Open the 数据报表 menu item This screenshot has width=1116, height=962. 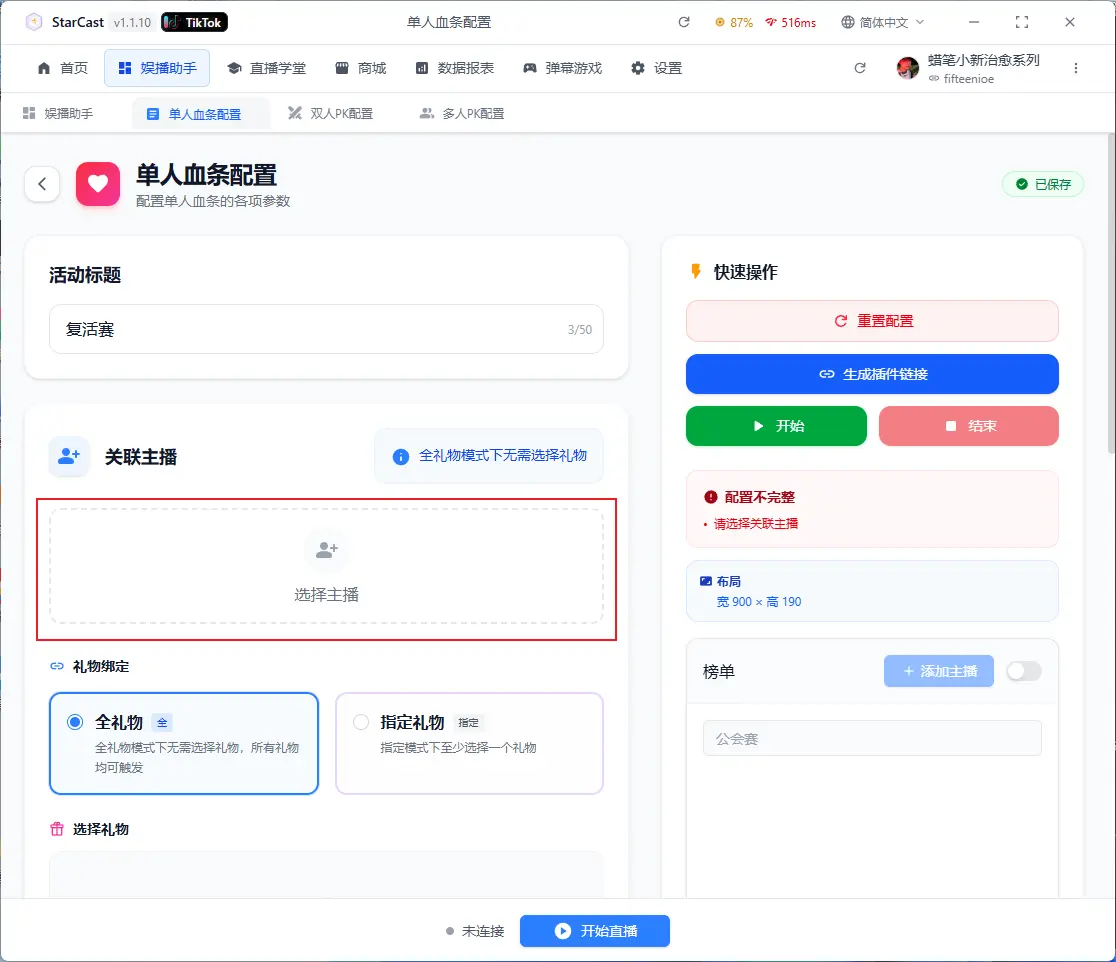tap(454, 68)
